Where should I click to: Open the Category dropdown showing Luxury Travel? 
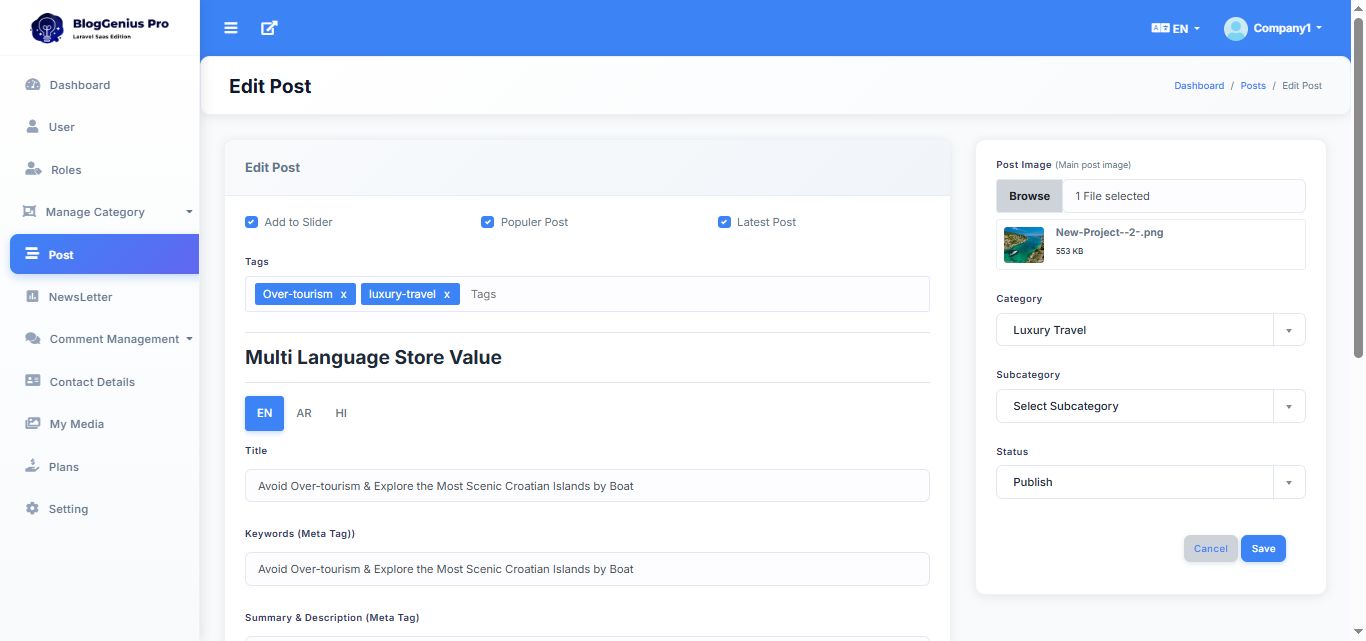[x=1150, y=330]
